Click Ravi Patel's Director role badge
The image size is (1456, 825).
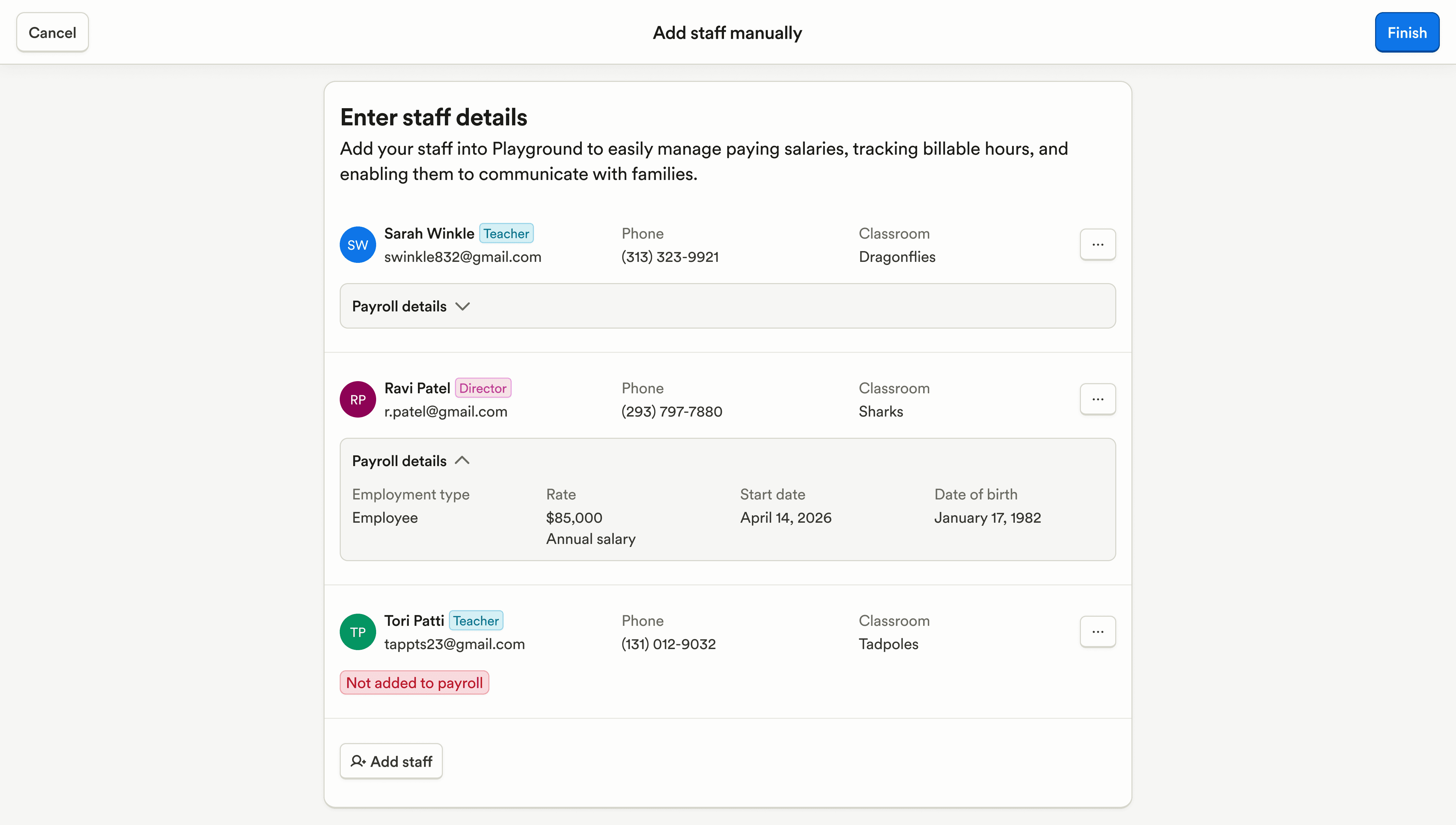(x=483, y=388)
